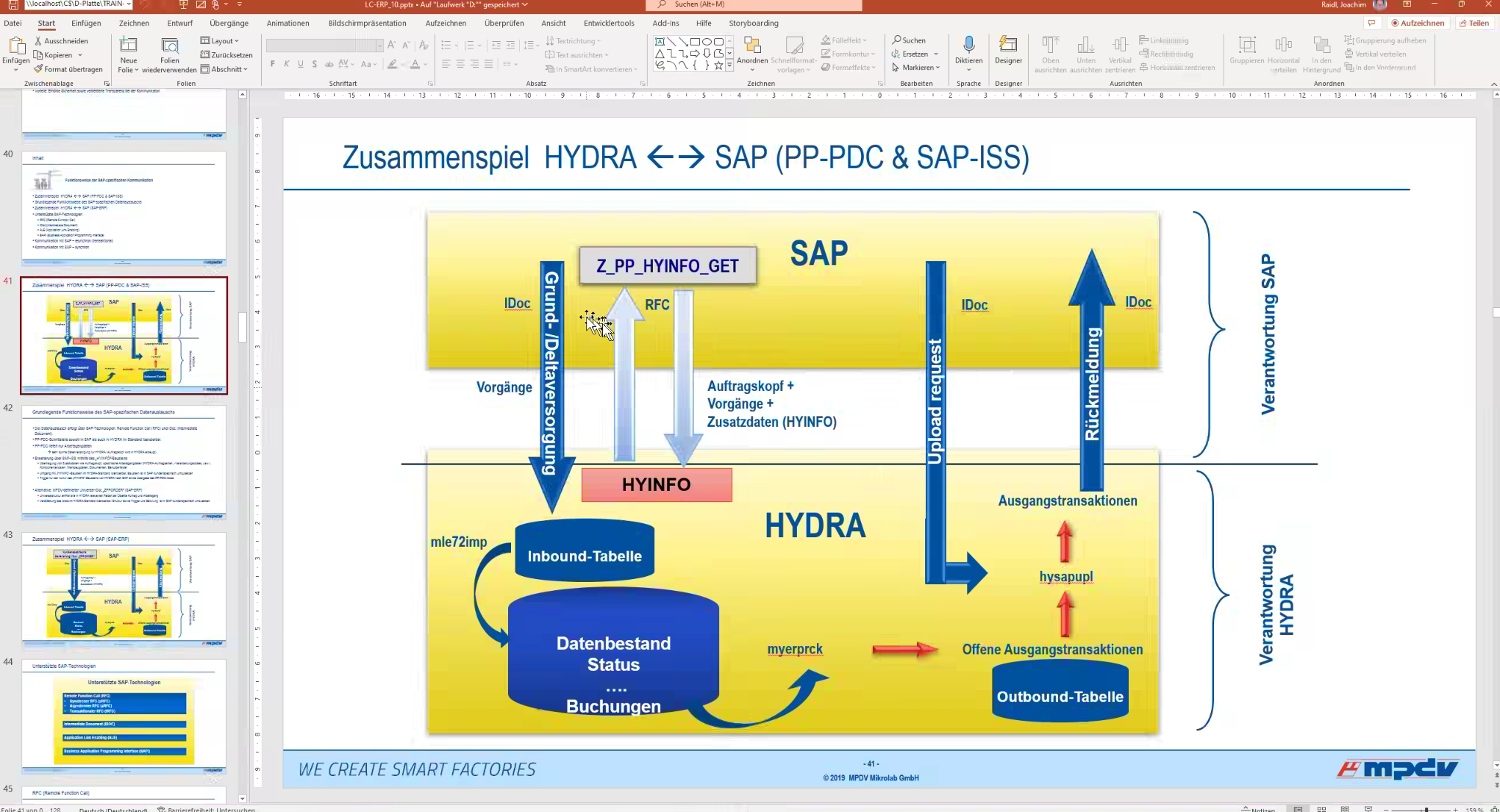Viewport: 1500px width, 812px height.
Task: Select slide 43 thumbnail
Action: point(124,589)
